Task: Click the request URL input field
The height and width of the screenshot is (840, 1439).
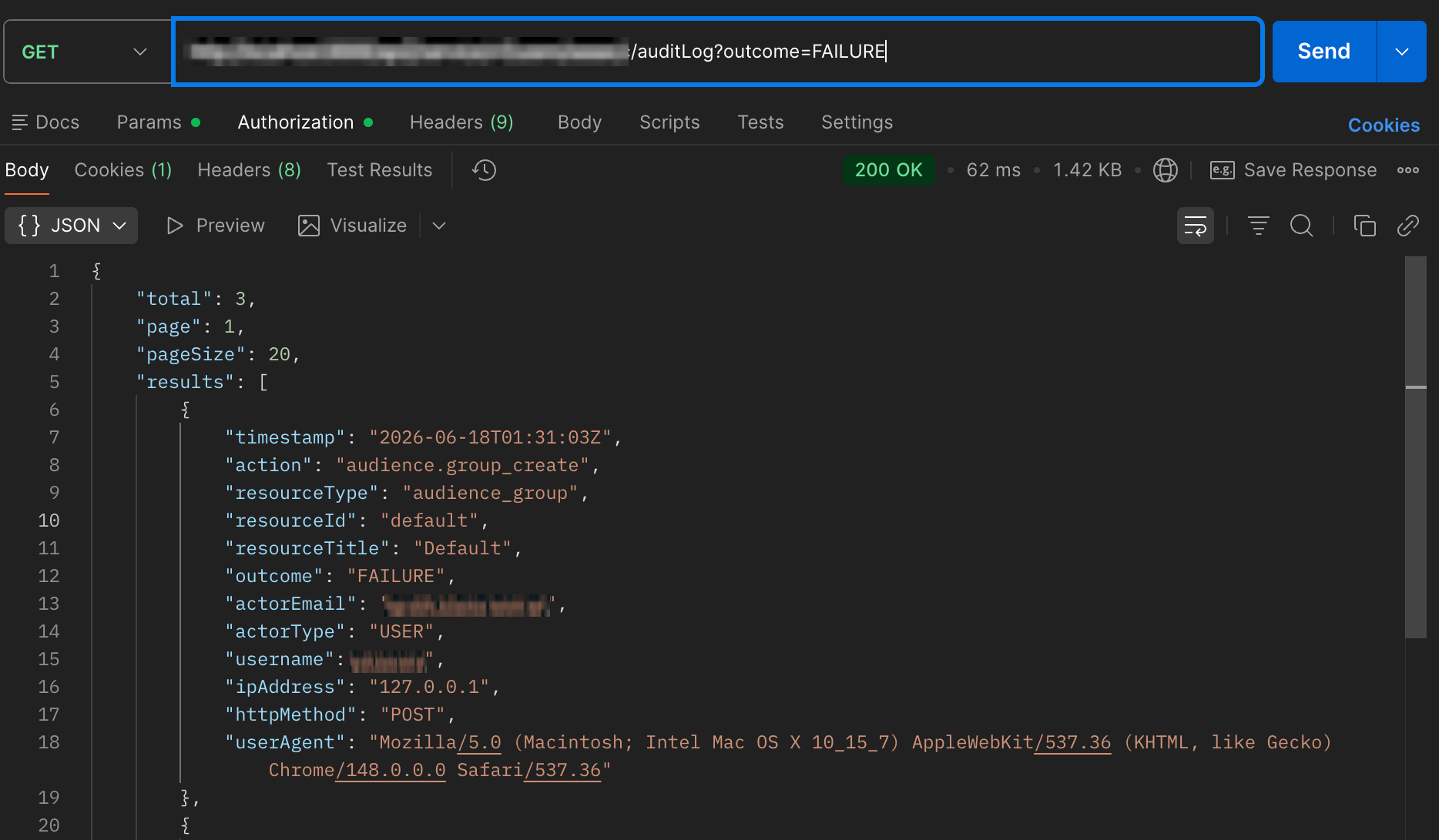Action: coord(717,52)
